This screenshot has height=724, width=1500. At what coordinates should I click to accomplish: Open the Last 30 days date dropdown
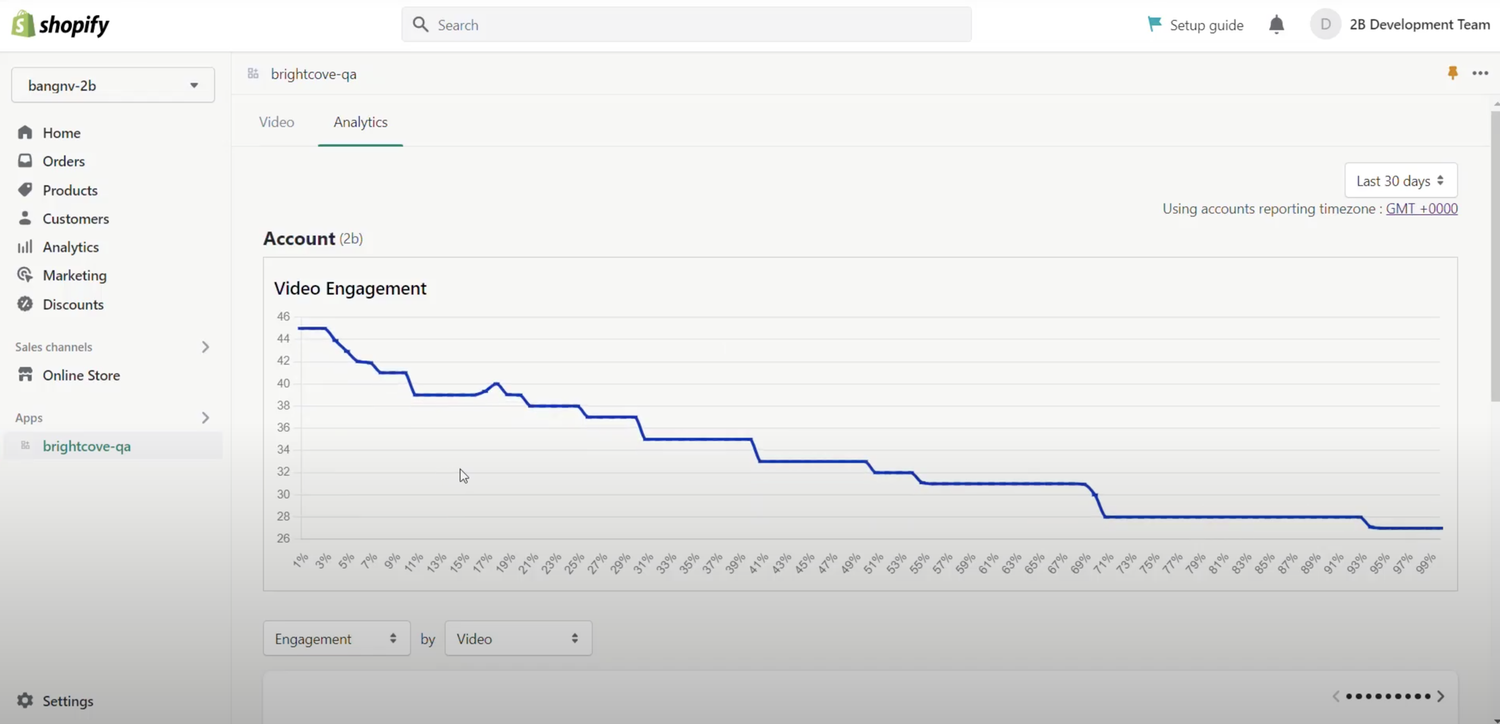pos(1400,181)
